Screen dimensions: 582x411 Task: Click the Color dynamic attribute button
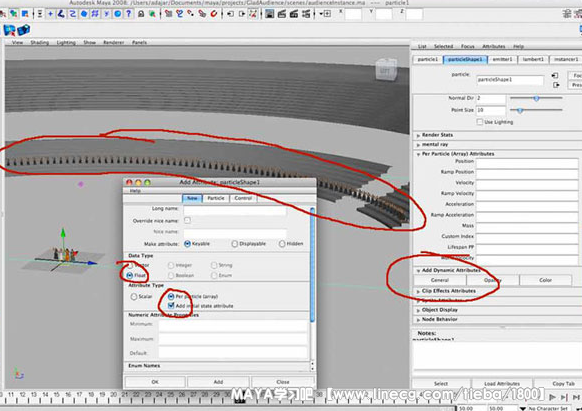click(x=545, y=280)
